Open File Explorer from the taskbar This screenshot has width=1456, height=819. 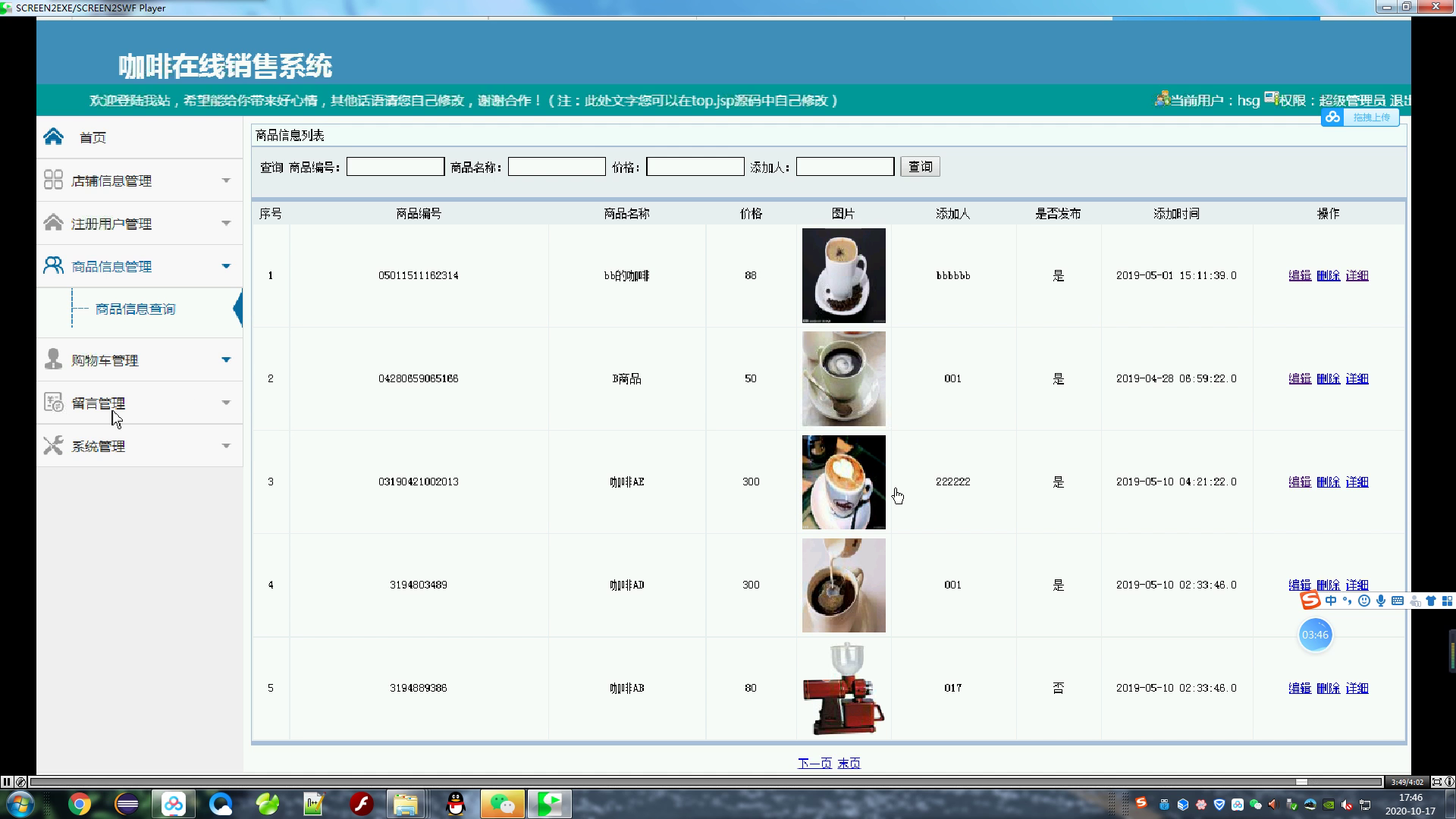(x=407, y=804)
